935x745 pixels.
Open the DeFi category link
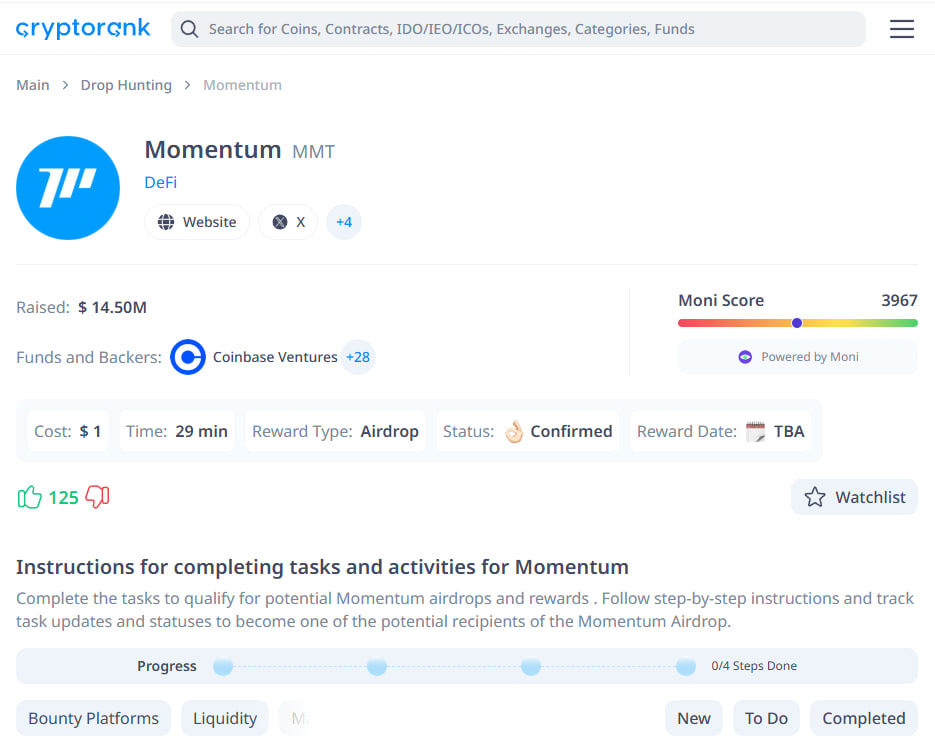(x=160, y=183)
